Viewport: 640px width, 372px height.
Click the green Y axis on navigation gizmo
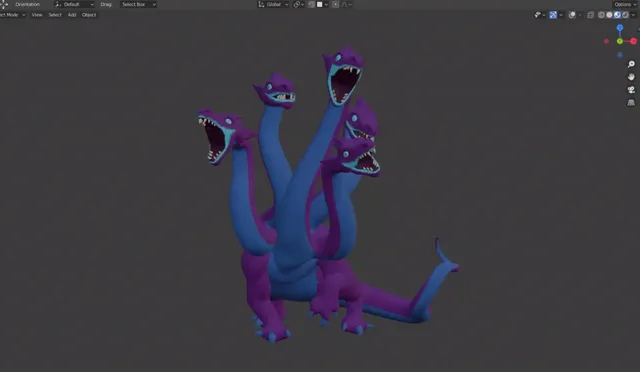pyautogui.click(x=620, y=41)
